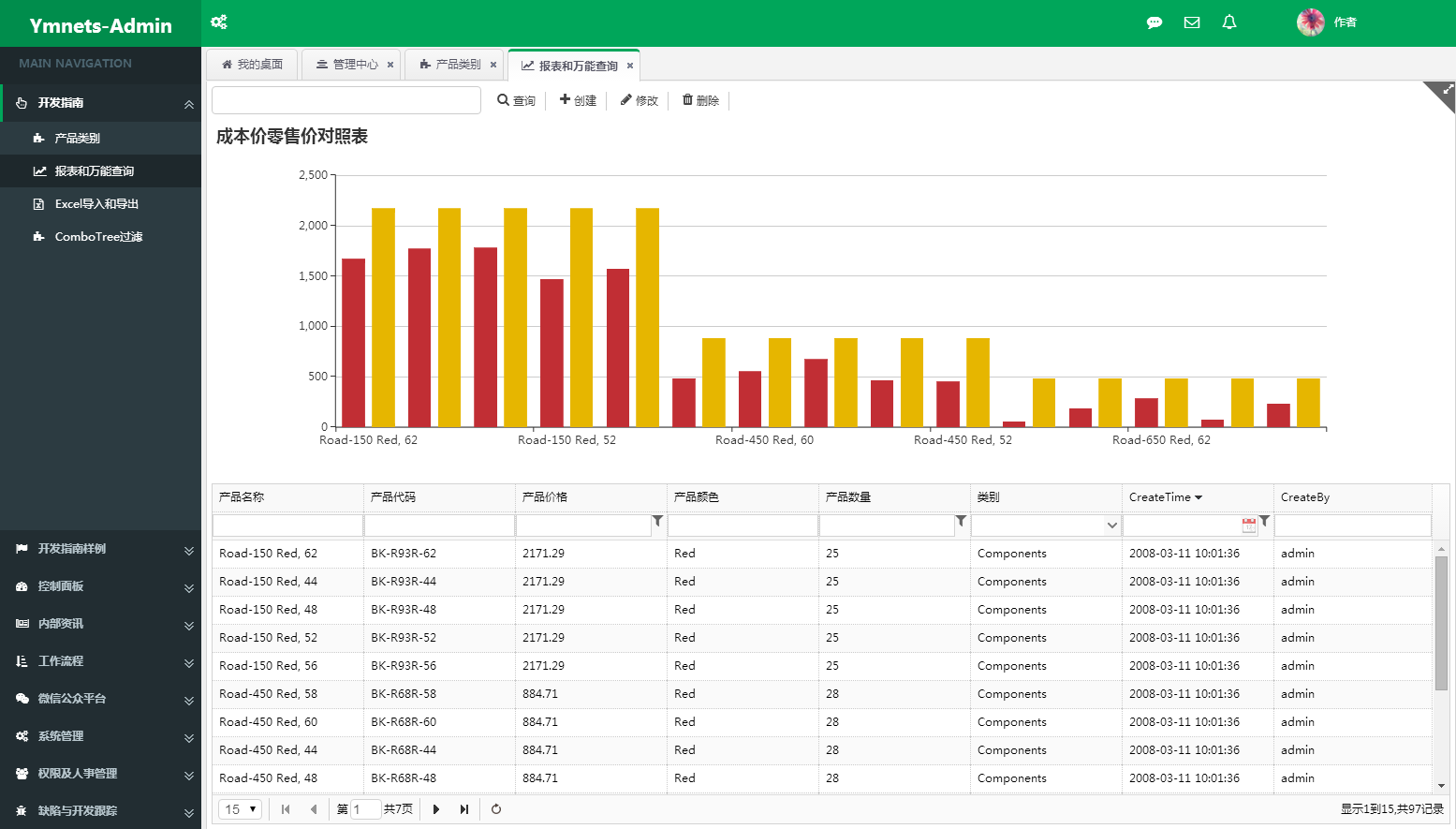Screen dimensions: 1456x829
Task: Click the query text input field
Action: (346, 100)
